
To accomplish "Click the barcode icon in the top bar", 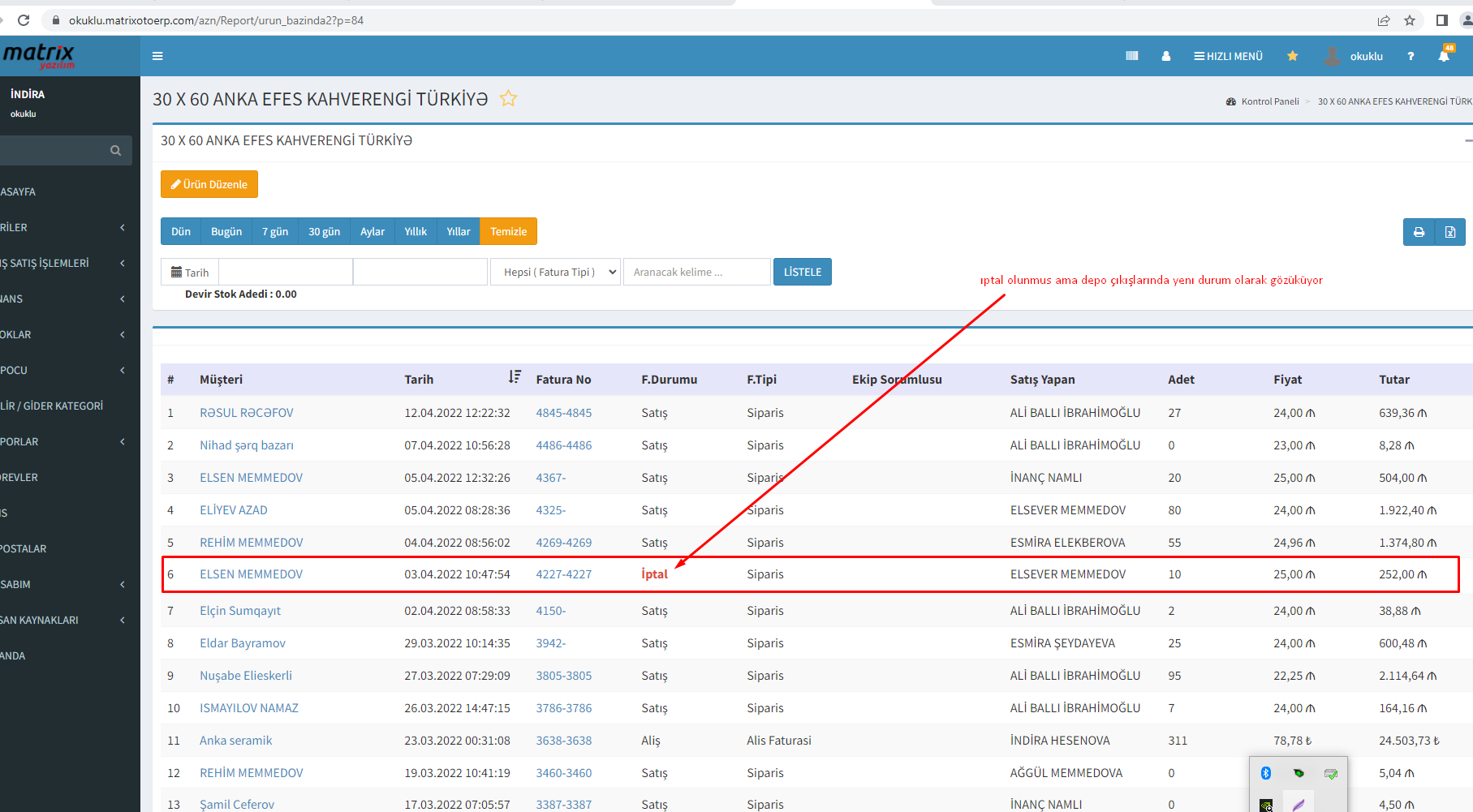I will (x=1132, y=56).
